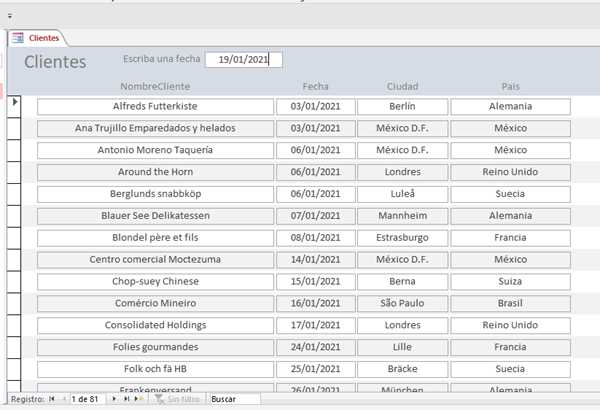Click the 24/01/2021 date cell
The image size is (600, 410).
(x=316, y=347)
